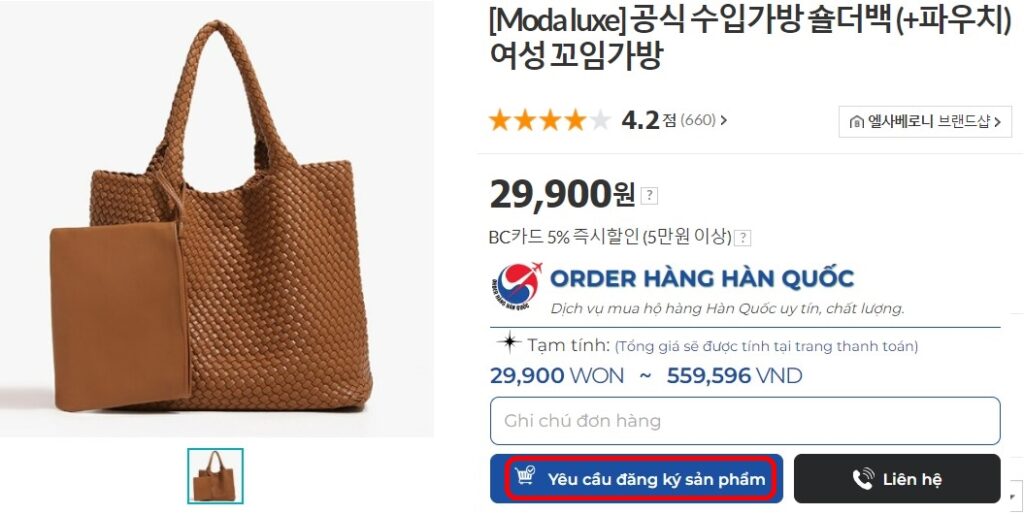Click the Moda luxe product title text
1024x514 pixels.
(750, 38)
